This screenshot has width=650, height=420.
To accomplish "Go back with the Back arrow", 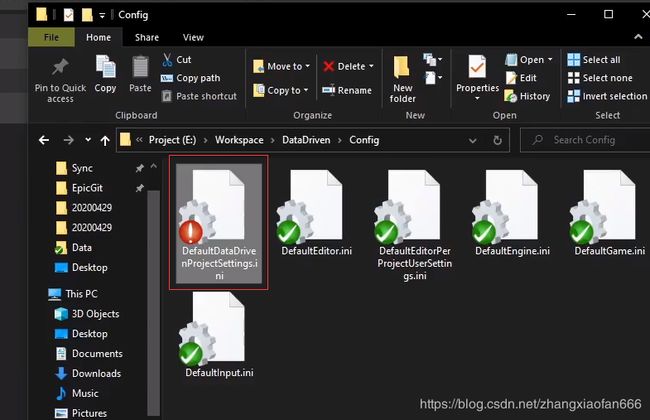I will tap(44, 140).
